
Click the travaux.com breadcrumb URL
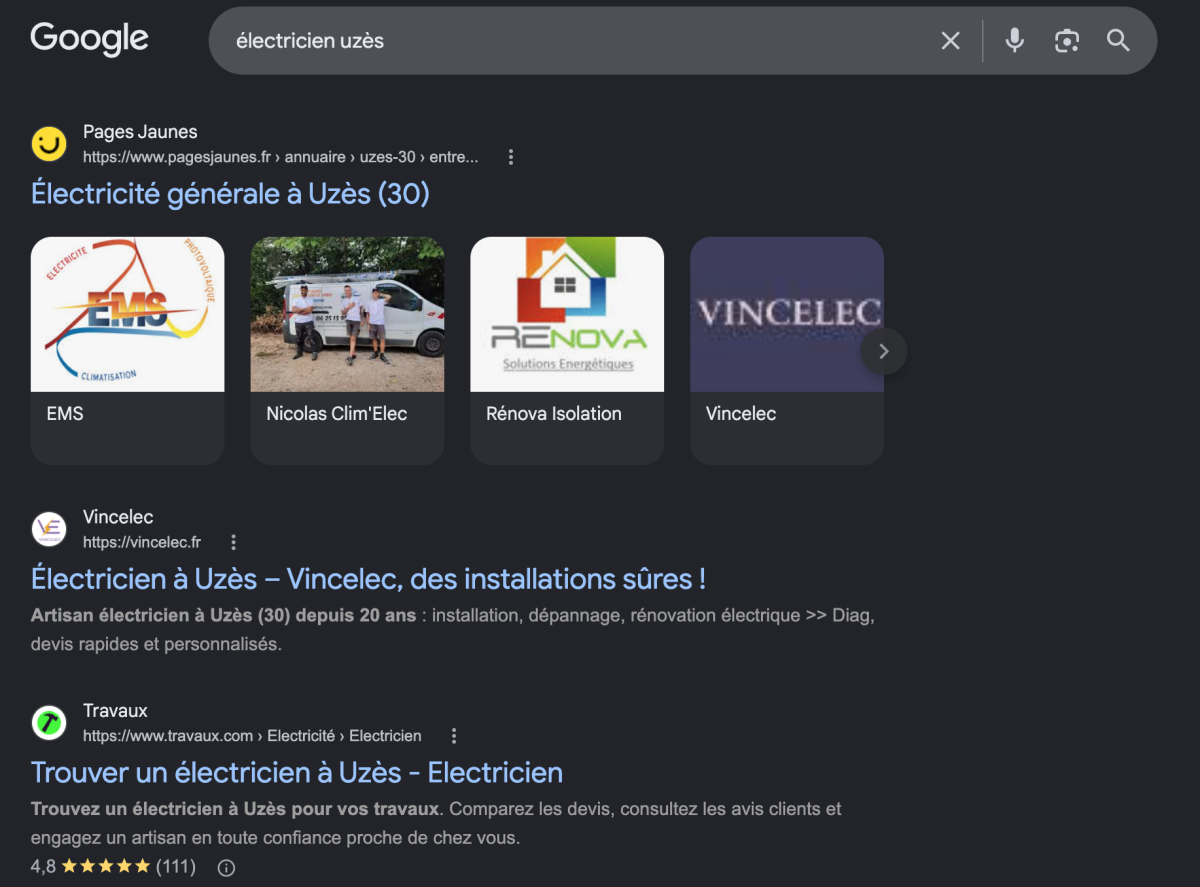coord(252,735)
